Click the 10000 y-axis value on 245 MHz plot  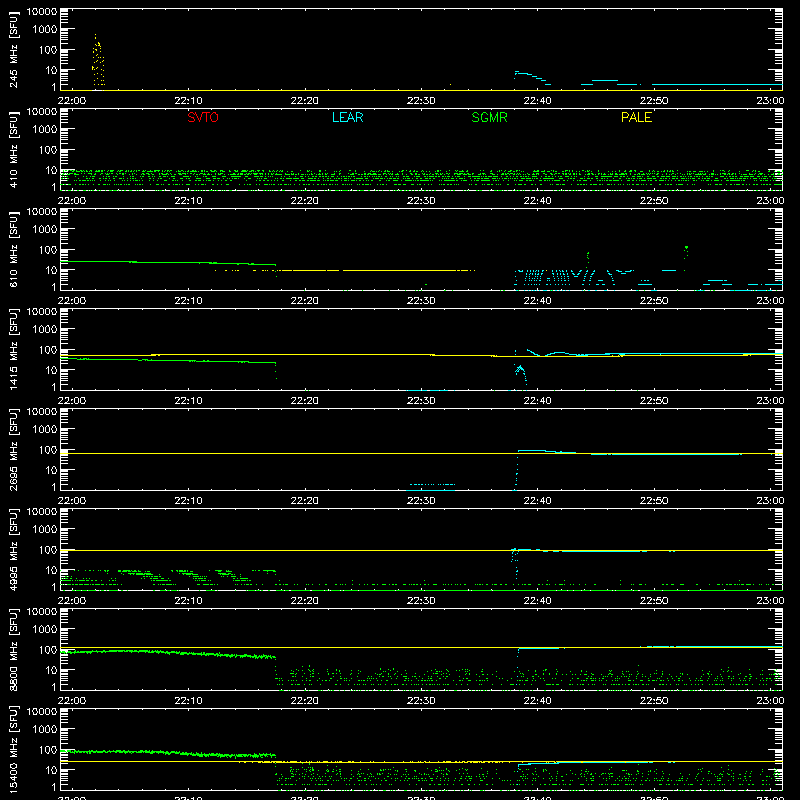pos(42,11)
